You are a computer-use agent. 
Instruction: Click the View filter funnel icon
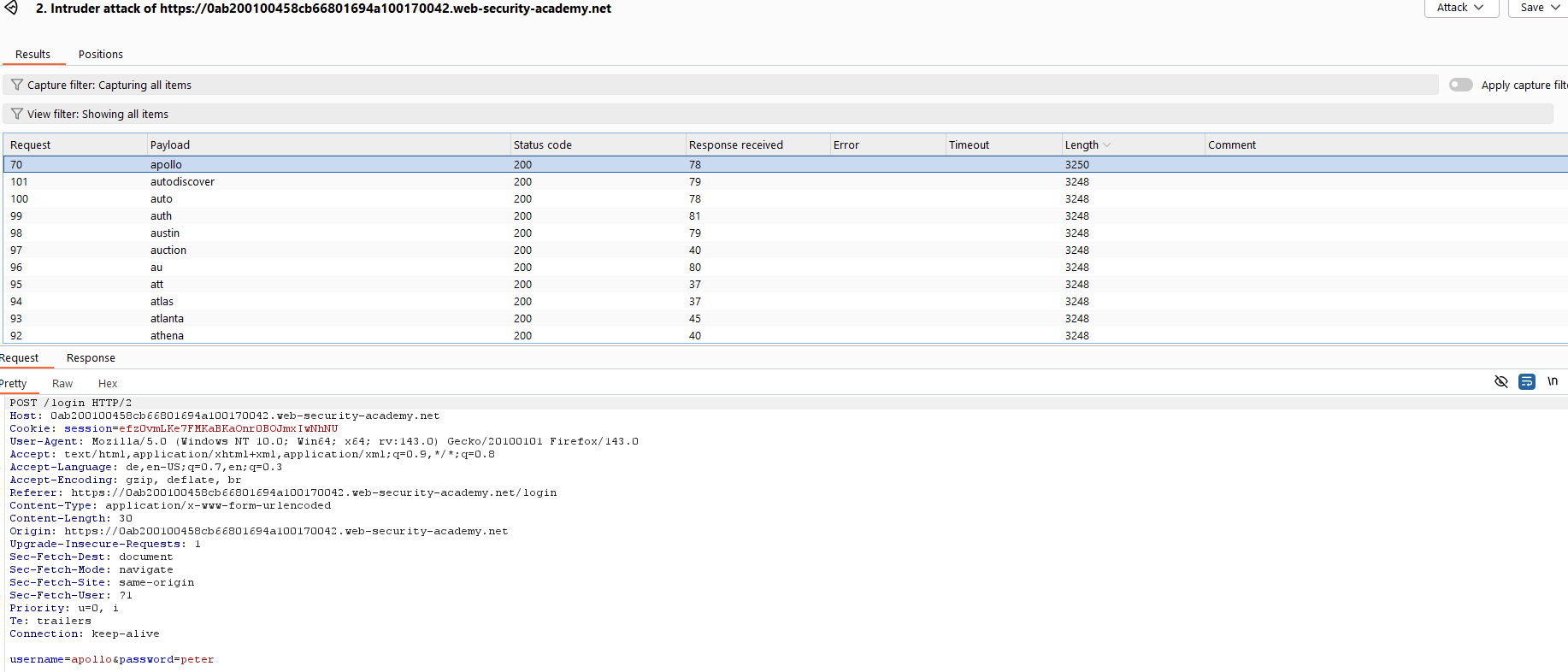[17, 114]
